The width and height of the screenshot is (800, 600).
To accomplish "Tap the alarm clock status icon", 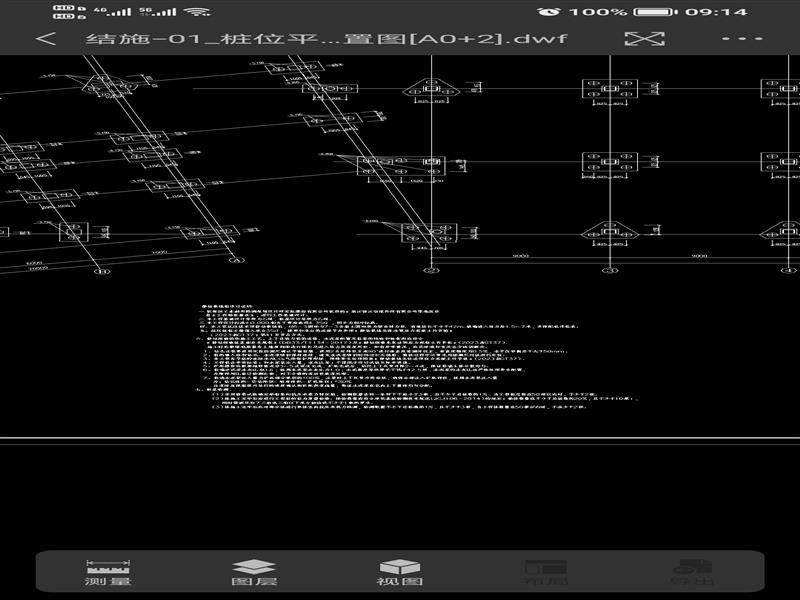I will (548, 12).
